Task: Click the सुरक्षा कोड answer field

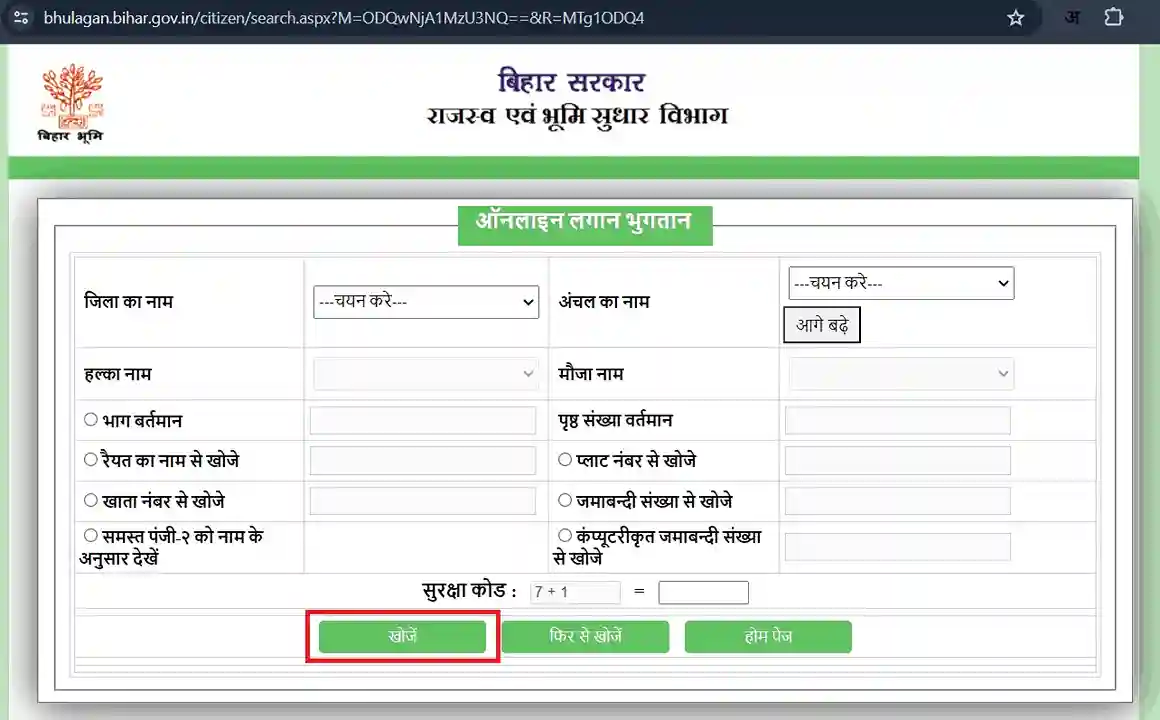Action: pyautogui.click(x=704, y=592)
